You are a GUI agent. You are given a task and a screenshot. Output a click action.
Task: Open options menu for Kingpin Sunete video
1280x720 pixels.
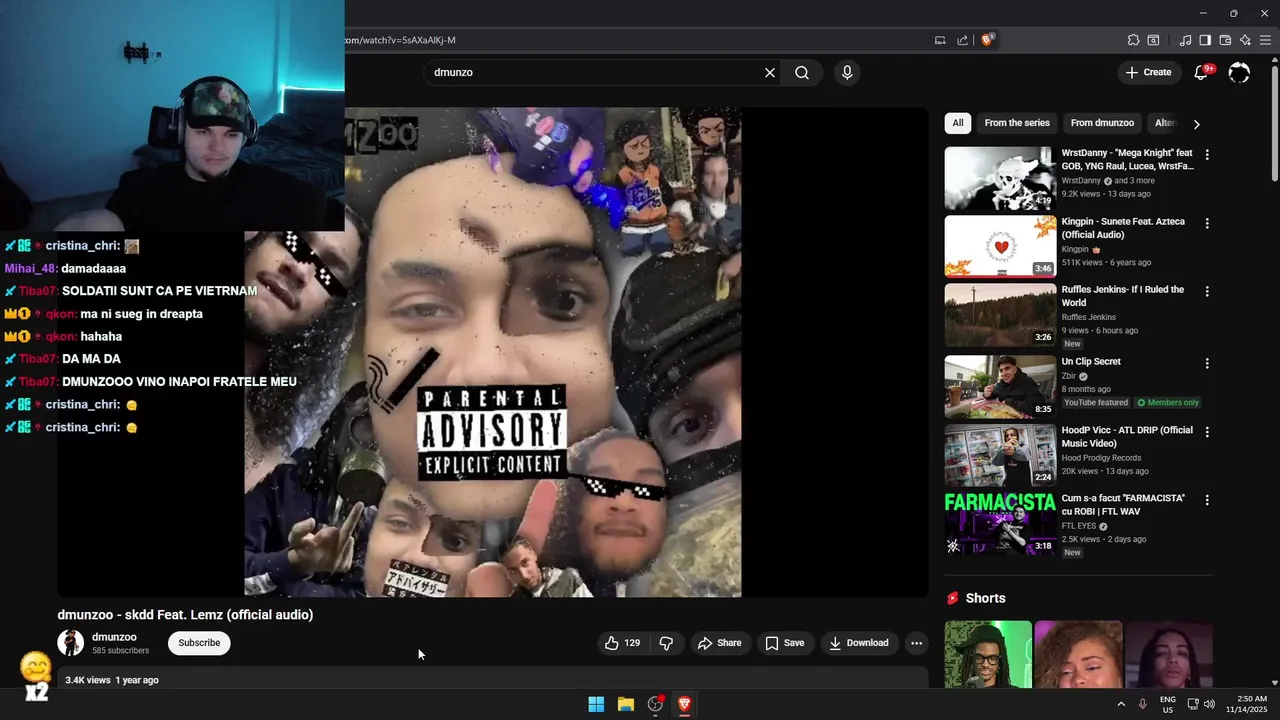click(1207, 223)
